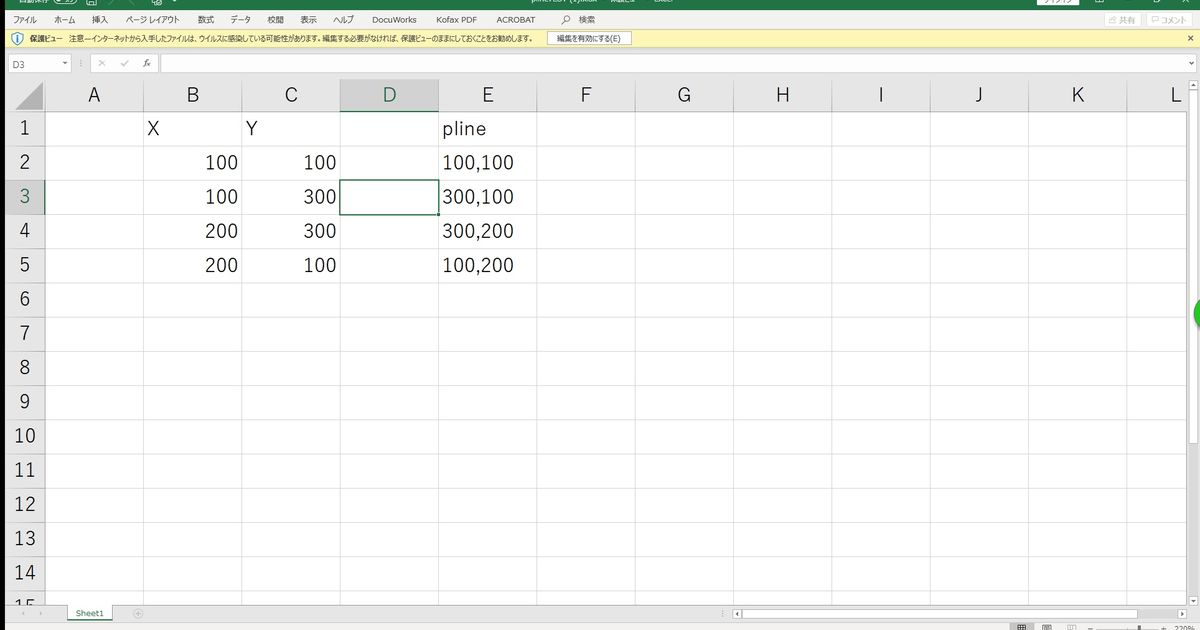Click 編集を有効にする(E) button

coord(588,38)
